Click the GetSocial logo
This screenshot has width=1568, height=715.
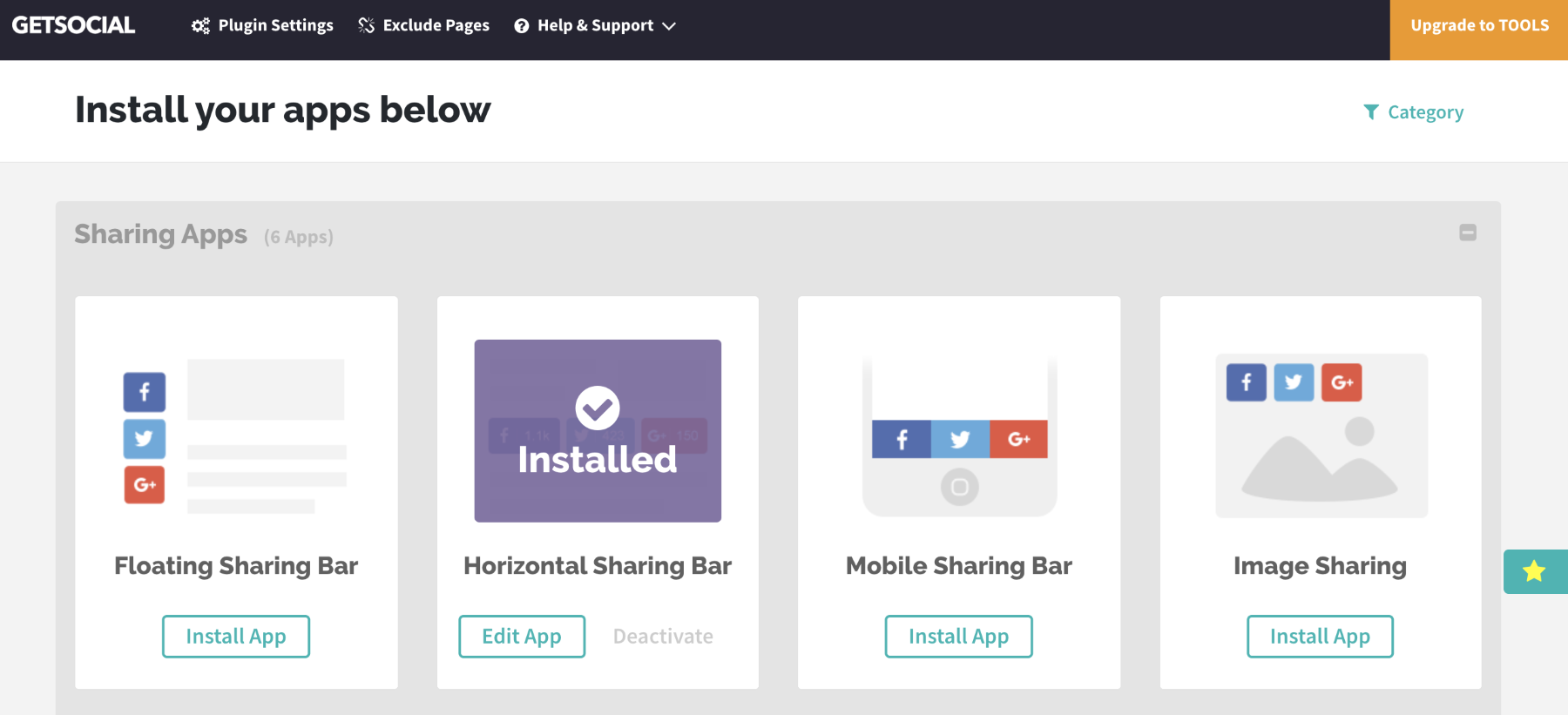pyautogui.click(x=74, y=25)
